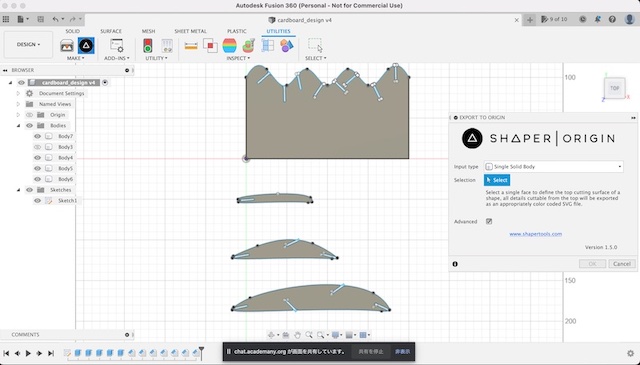Screen dimensions: 640x365
Task: Open the UTILITY dropdown menu
Action: coord(156,58)
